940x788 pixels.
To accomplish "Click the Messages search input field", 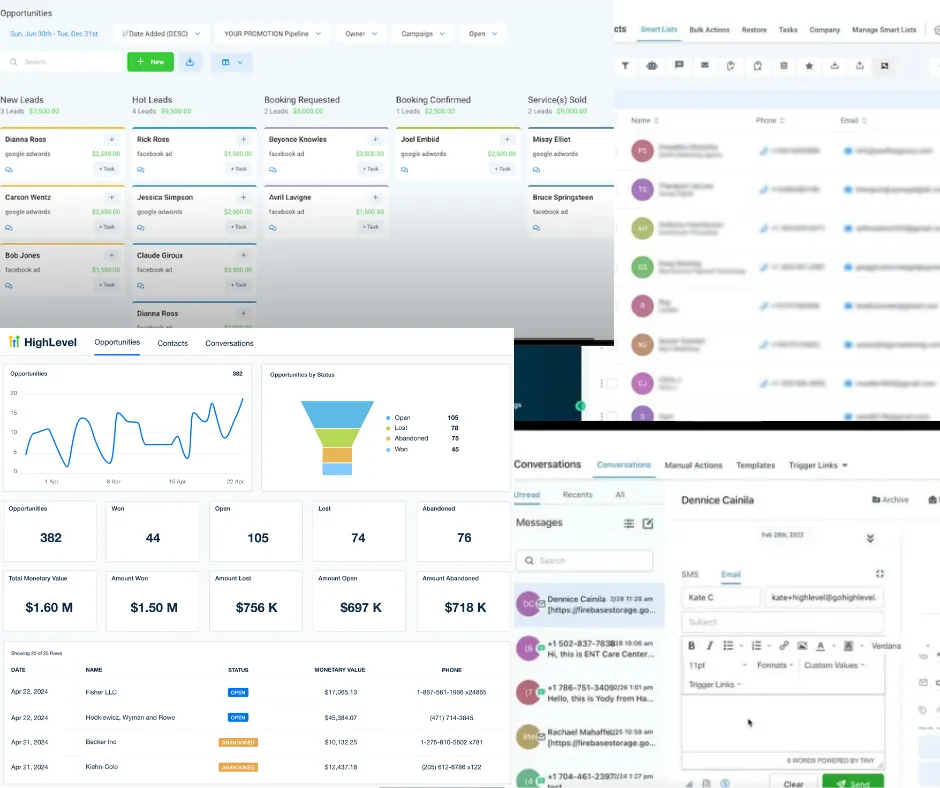I will [x=585, y=561].
